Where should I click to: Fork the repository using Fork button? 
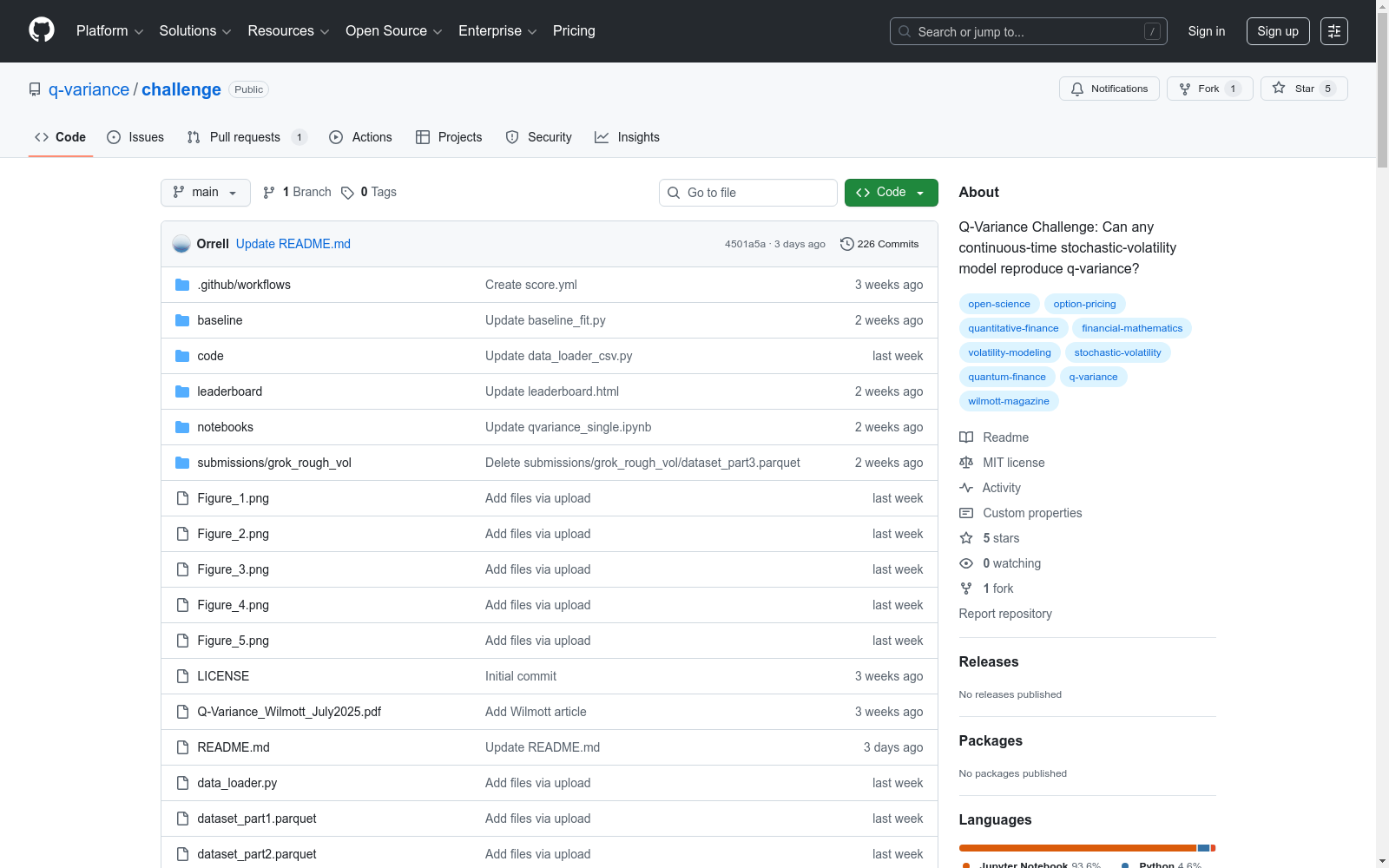pyautogui.click(x=1210, y=89)
